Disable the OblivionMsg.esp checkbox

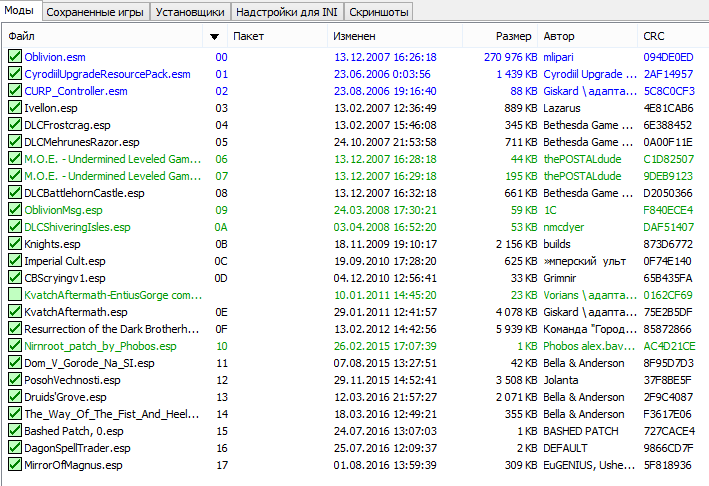click(15, 209)
